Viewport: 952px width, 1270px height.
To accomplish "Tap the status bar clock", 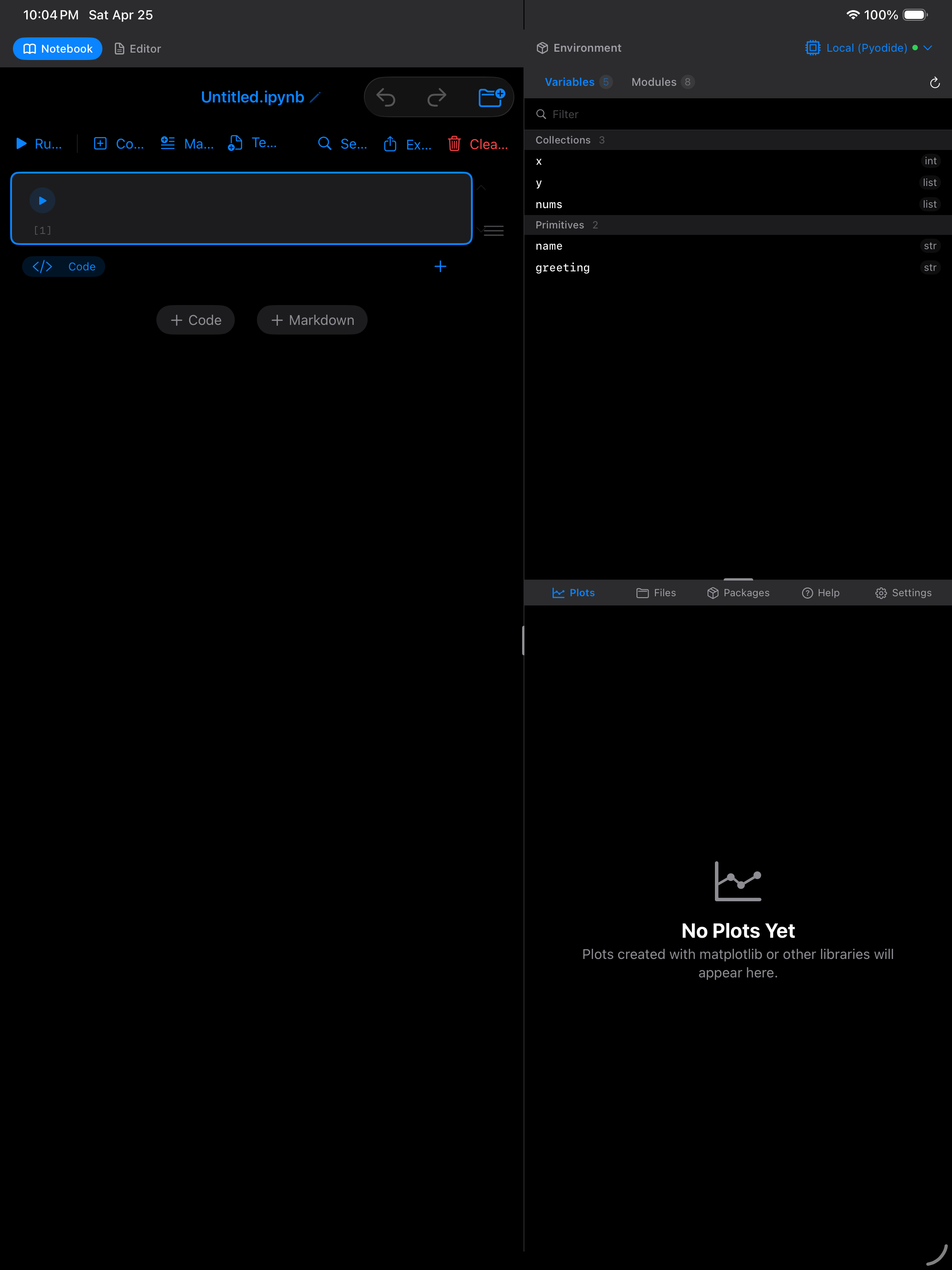I will pos(51,15).
